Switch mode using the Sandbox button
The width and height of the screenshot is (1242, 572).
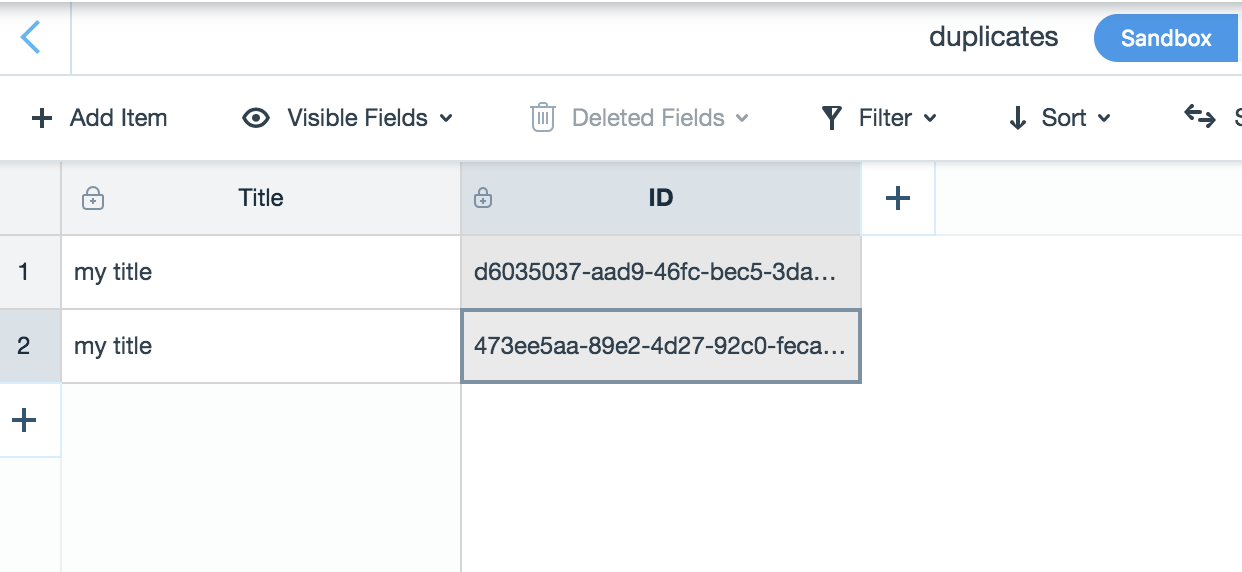[x=1165, y=38]
